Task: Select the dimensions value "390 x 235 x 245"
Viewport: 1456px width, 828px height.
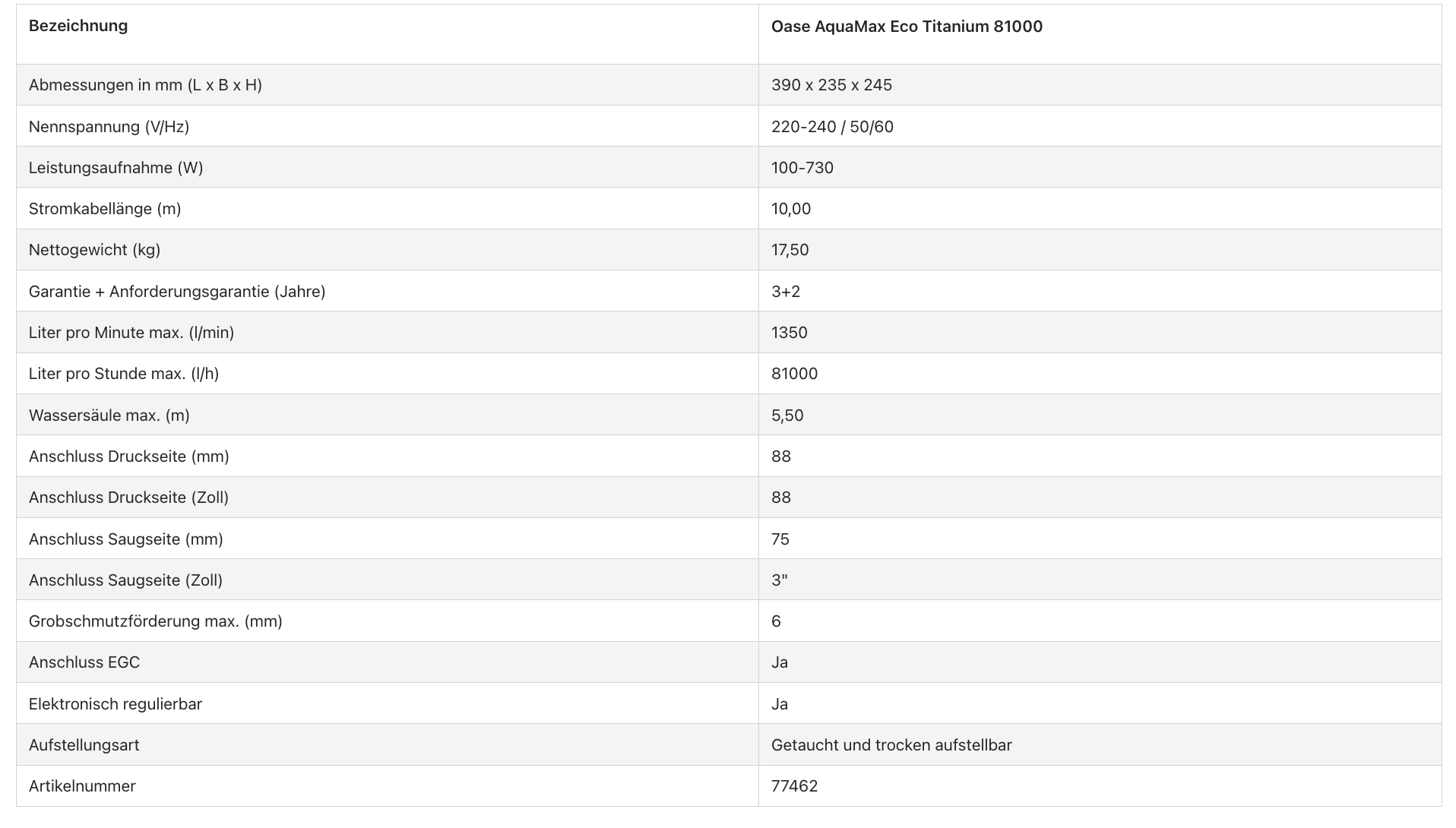Action: 831,85
